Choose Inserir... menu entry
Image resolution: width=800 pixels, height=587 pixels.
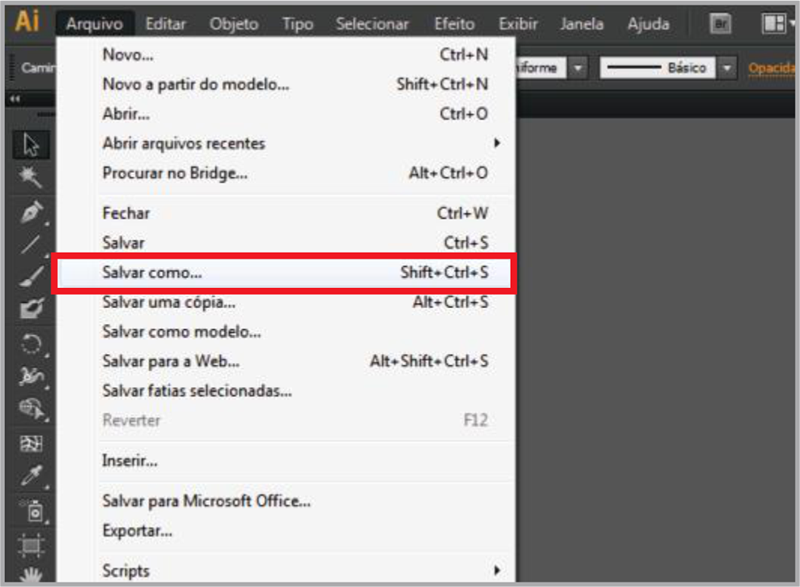point(286,461)
